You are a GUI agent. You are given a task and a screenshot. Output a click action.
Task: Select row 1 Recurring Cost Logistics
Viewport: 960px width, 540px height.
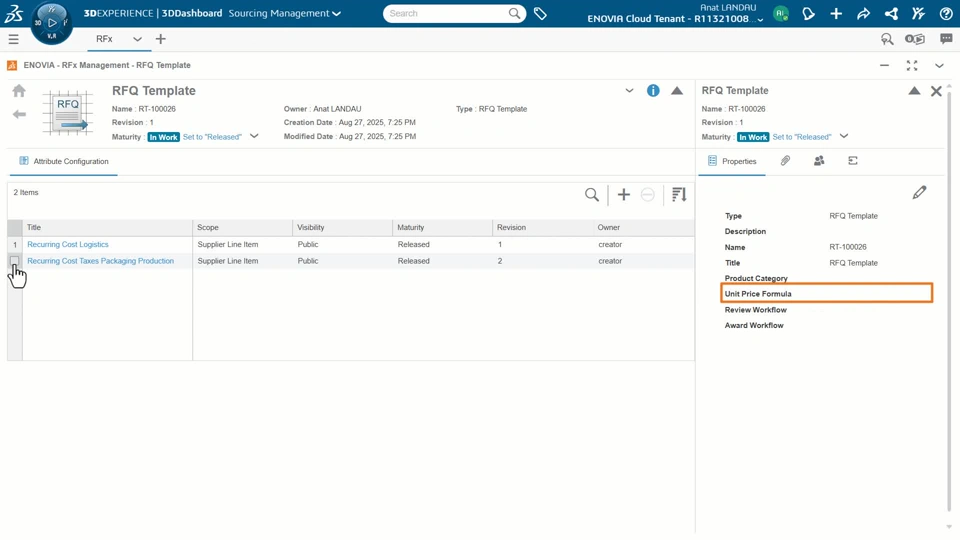[x=15, y=244]
